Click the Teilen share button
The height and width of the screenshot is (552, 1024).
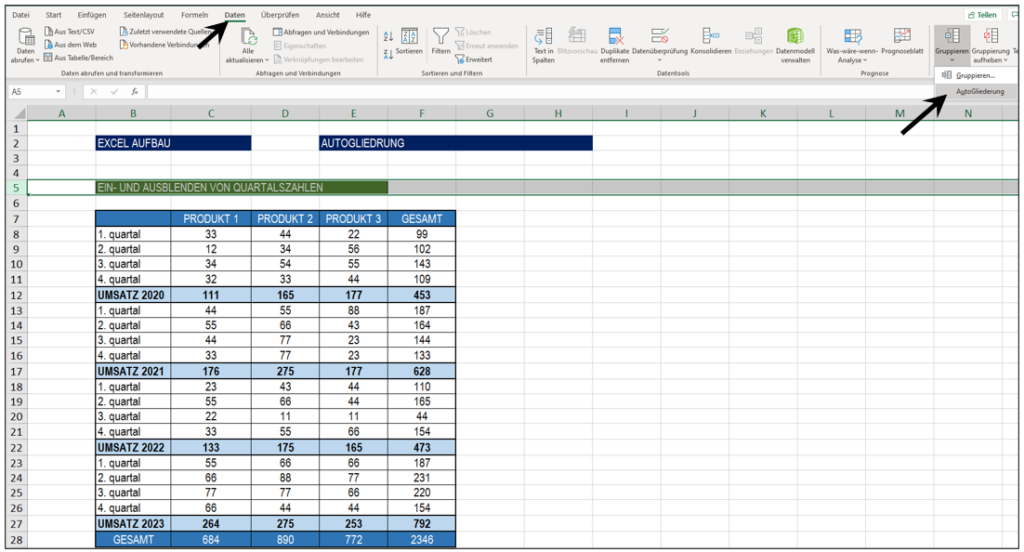point(983,14)
